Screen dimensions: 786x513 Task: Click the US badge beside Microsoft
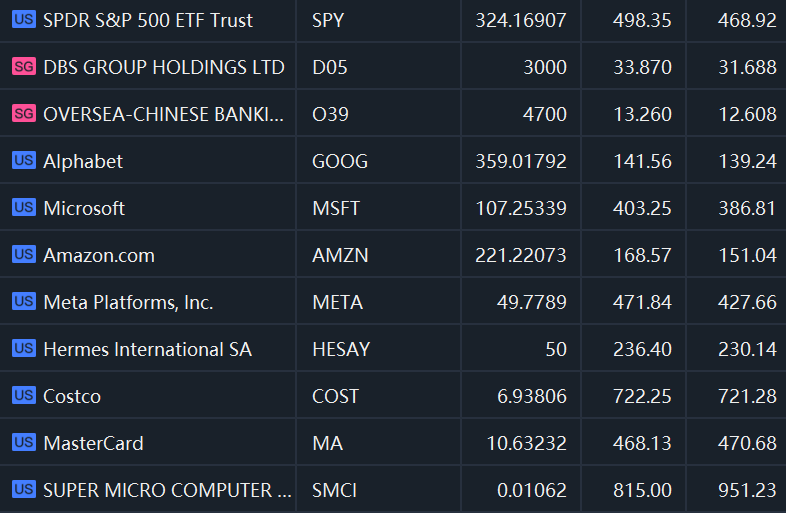[x=24, y=207]
